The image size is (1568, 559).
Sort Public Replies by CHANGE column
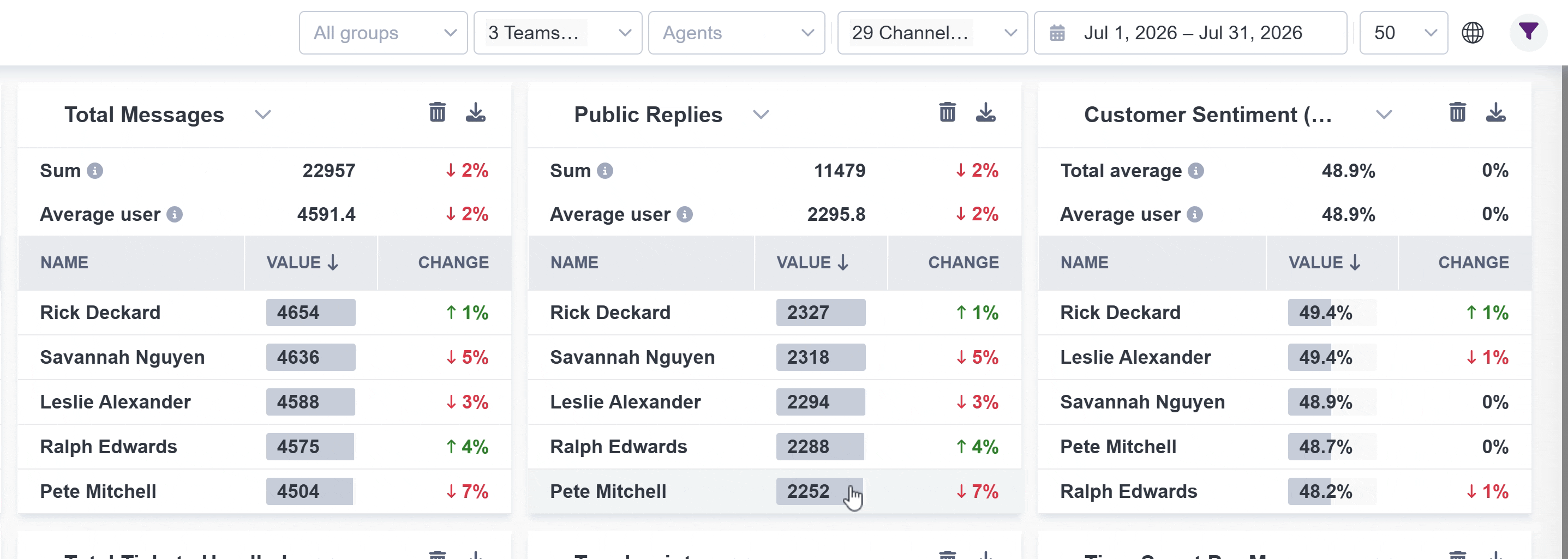point(954,263)
